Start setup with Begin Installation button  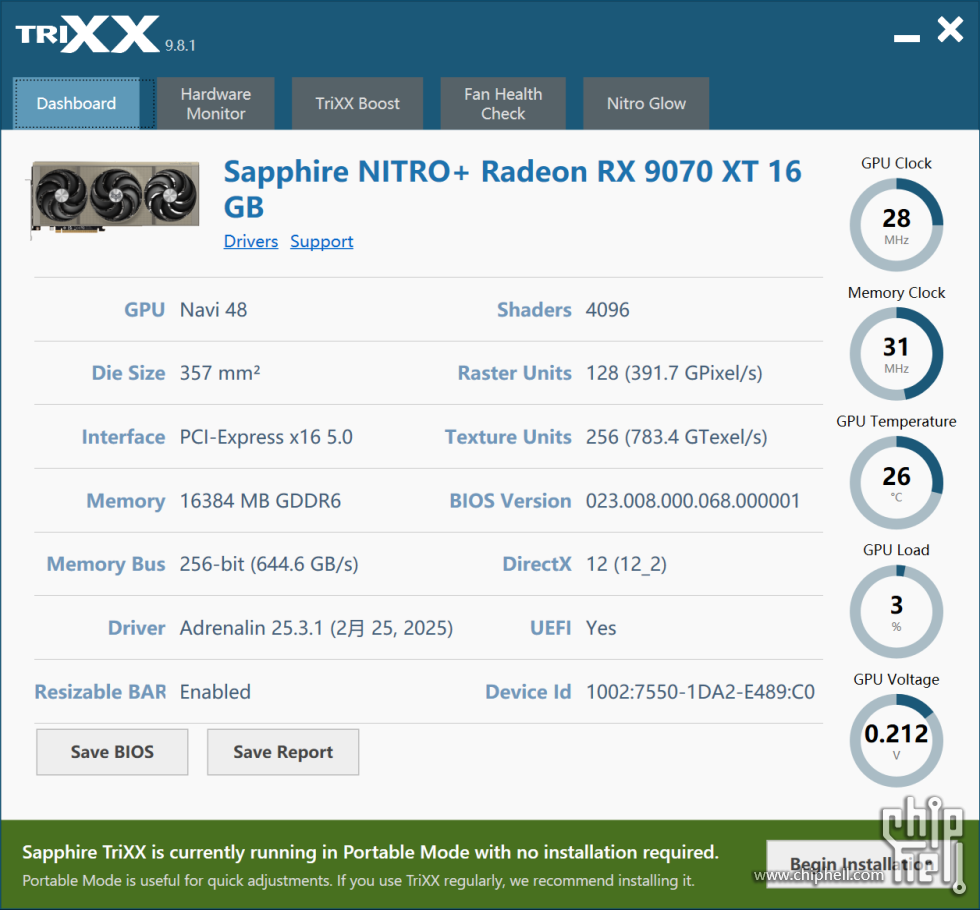(861, 864)
